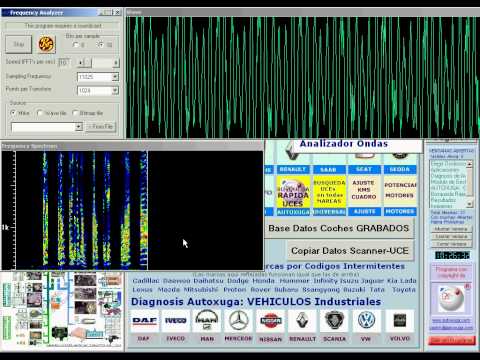Click the speed slider left arrow
Image resolution: width=480 pixels, height=360 pixels.
pyautogui.click(x=80, y=62)
